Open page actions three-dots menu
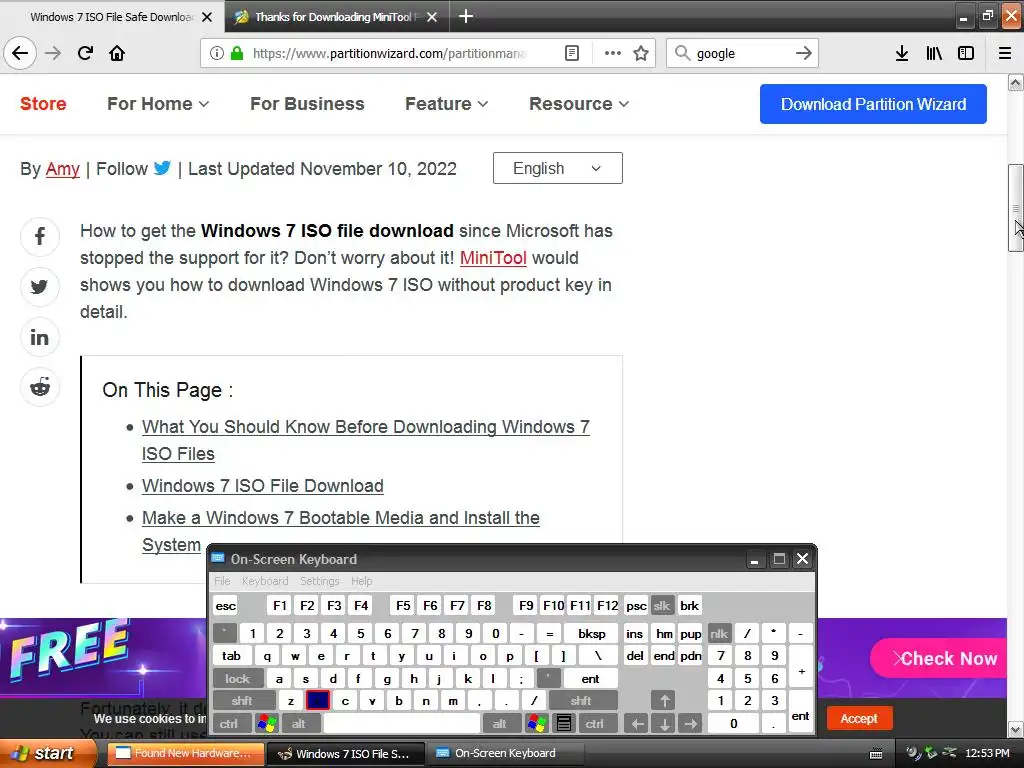The width and height of the screenshot is (1024, 768). 613,53
